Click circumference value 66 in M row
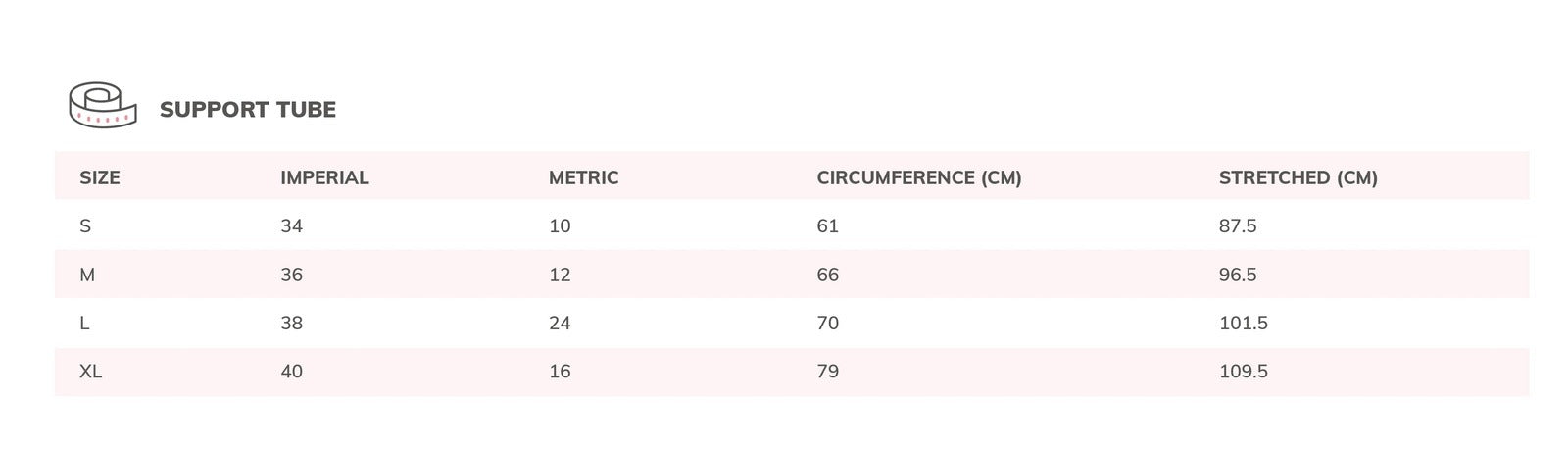This screenshot has width=1568, height=451. pos(828,275)
